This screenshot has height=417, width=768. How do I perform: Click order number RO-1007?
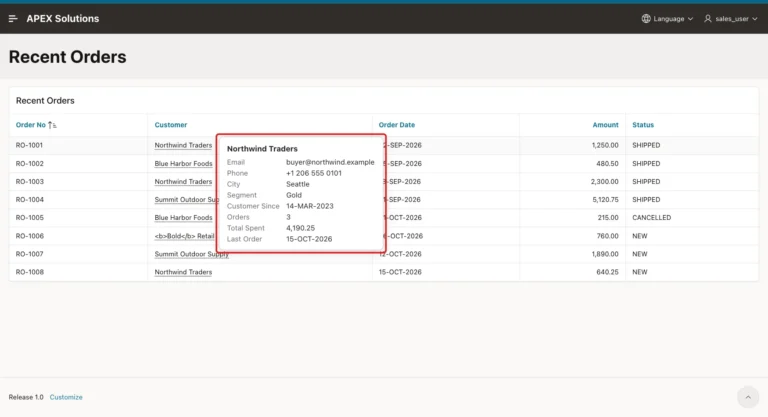tap(29, 254)
